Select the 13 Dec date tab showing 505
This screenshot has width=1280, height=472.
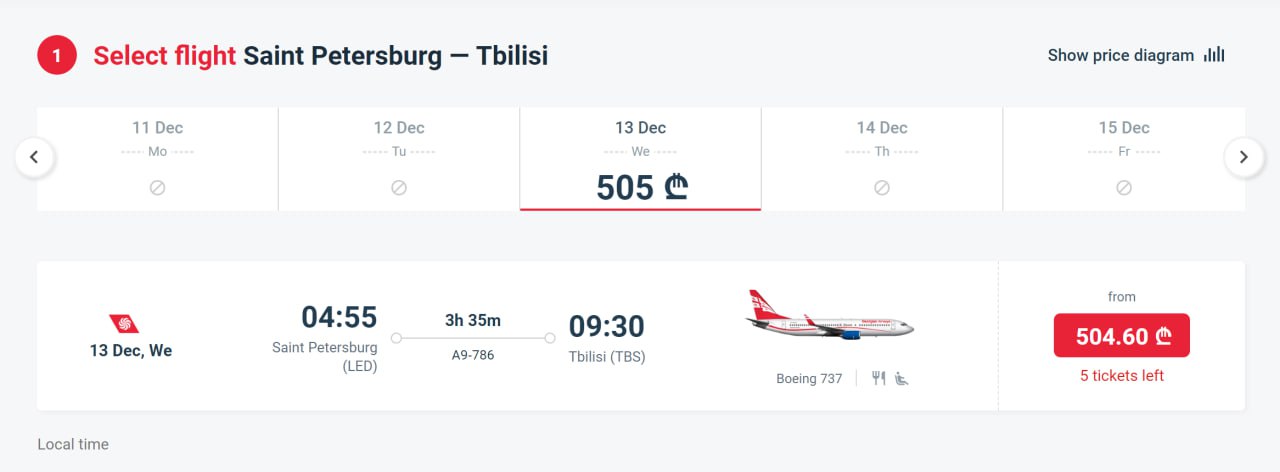pos(640,158)
